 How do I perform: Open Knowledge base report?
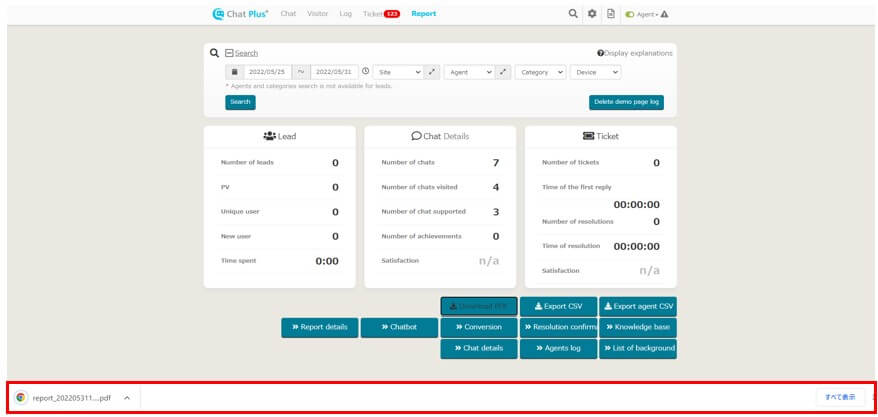click(638, 327)
